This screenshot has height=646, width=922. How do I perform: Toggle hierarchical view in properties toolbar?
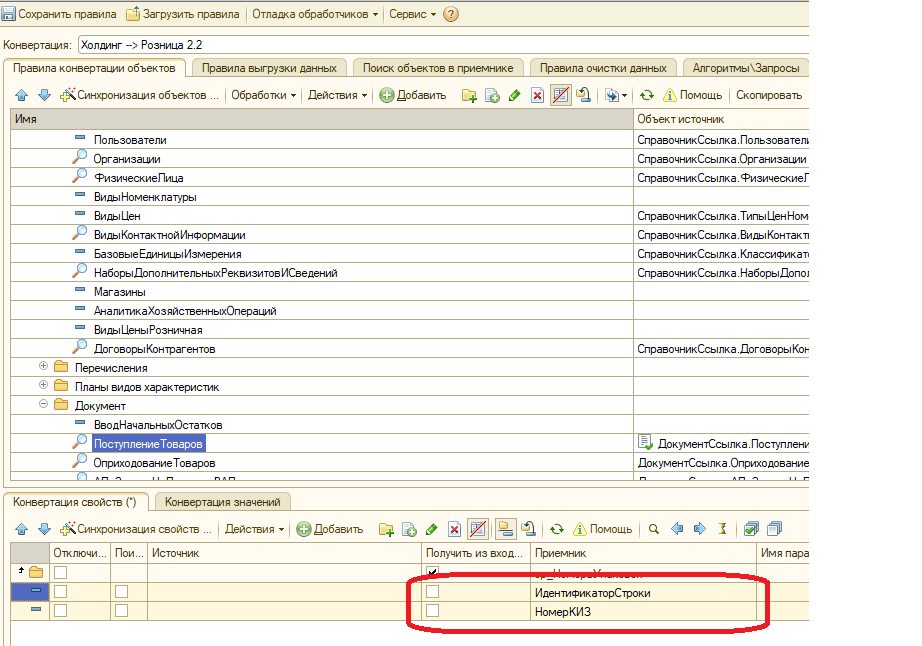[x=505, y=529]
